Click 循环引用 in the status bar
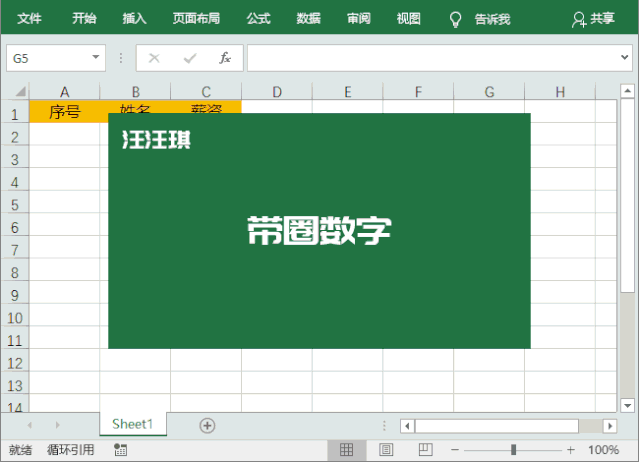The width and height of the screenshot is (639, 462). (71, 450)
